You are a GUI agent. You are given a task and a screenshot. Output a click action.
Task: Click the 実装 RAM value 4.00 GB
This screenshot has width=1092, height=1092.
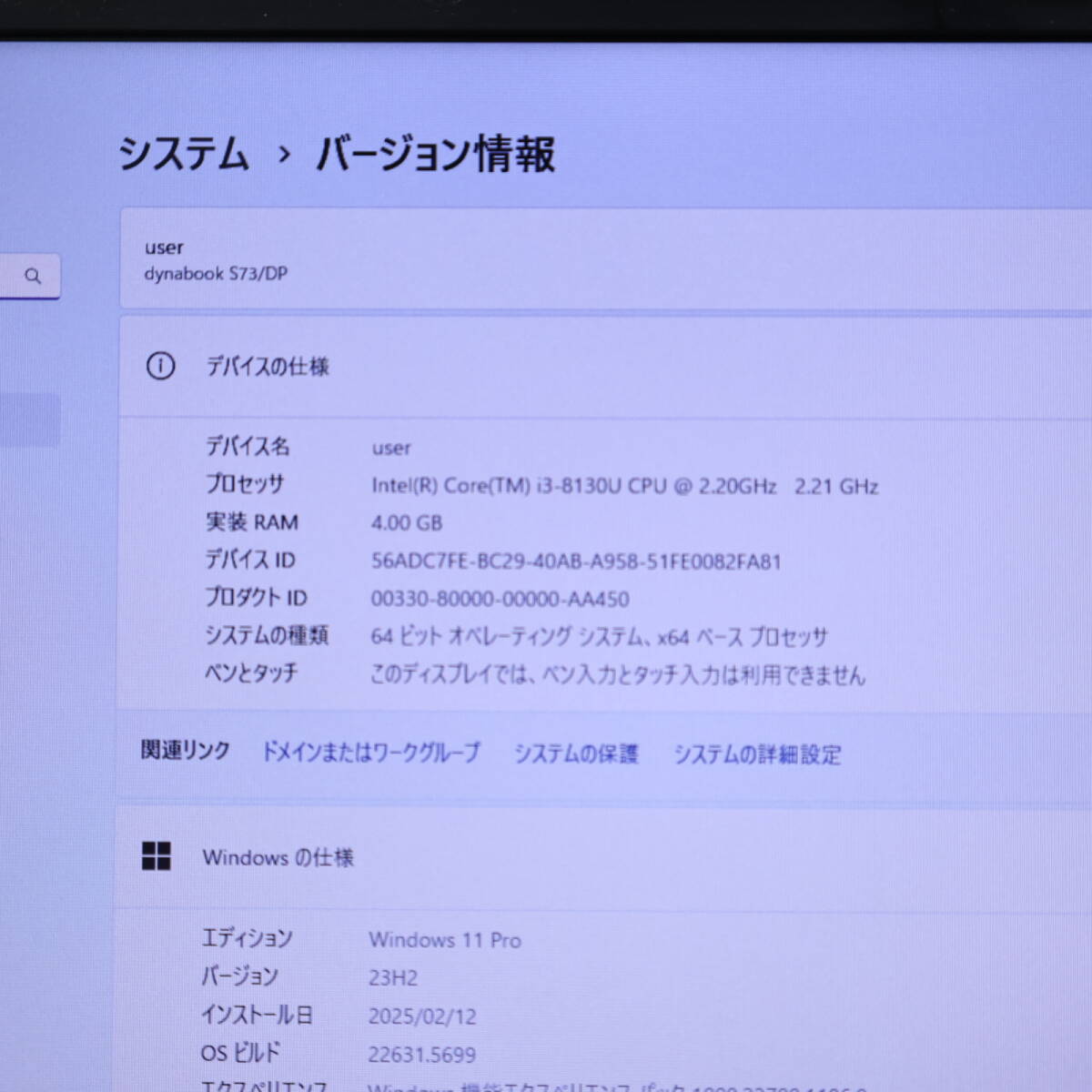[x=406, y=523]
